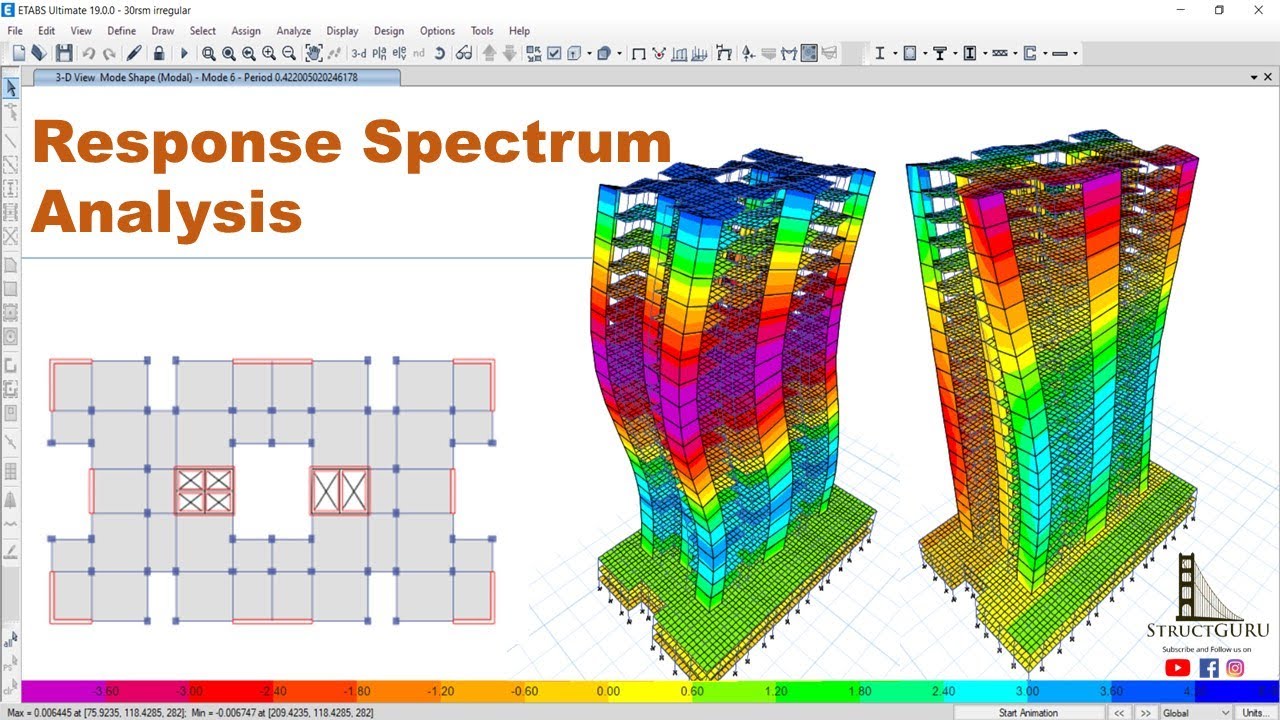Toggle Set Display Options checkbox icon
1280x720 pixels.
pos(554,53)
